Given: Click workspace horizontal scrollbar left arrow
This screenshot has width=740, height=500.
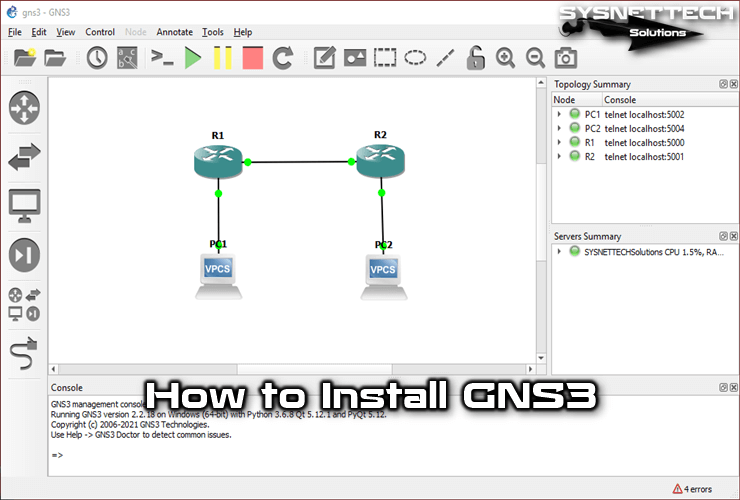Looking at the screenshot, I should (x=53, y=369).
